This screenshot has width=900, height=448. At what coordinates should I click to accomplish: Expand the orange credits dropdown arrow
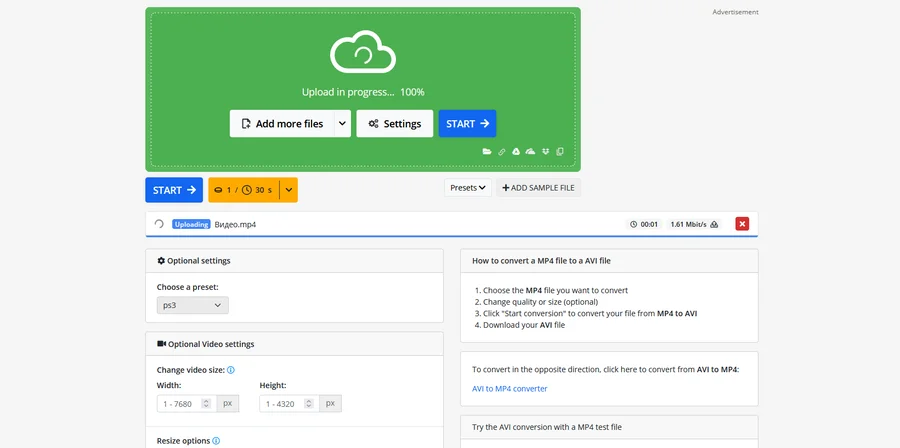(288, 190)
